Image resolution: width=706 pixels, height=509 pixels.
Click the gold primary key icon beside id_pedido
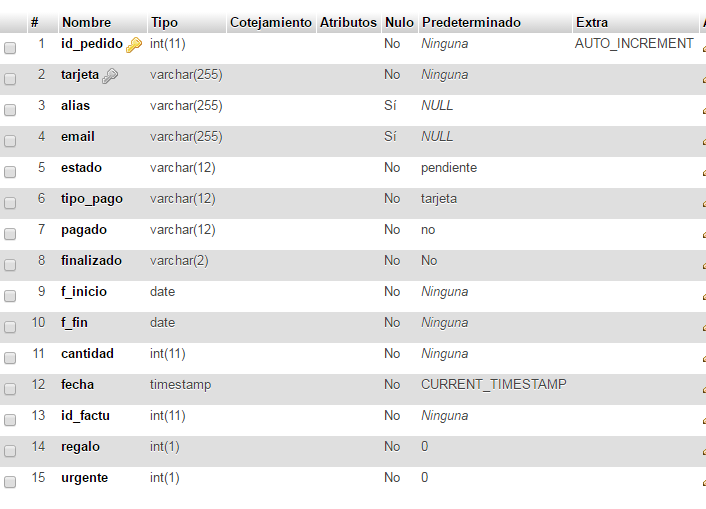click(134, 45)
